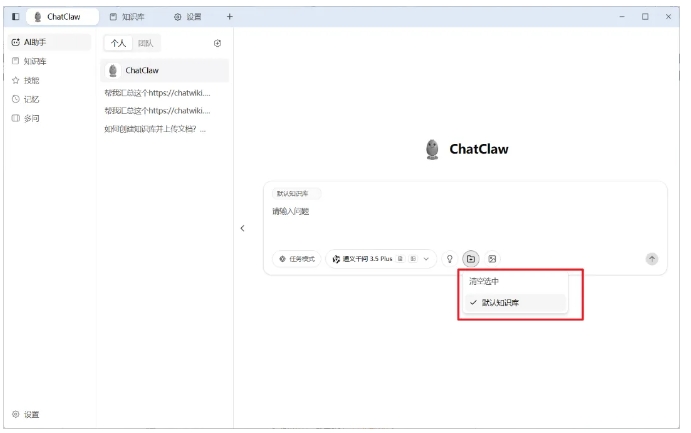The image size is (691, 433).
Task: Toggle the sidebar panel icon in title bar
Action: coord(15,17)
